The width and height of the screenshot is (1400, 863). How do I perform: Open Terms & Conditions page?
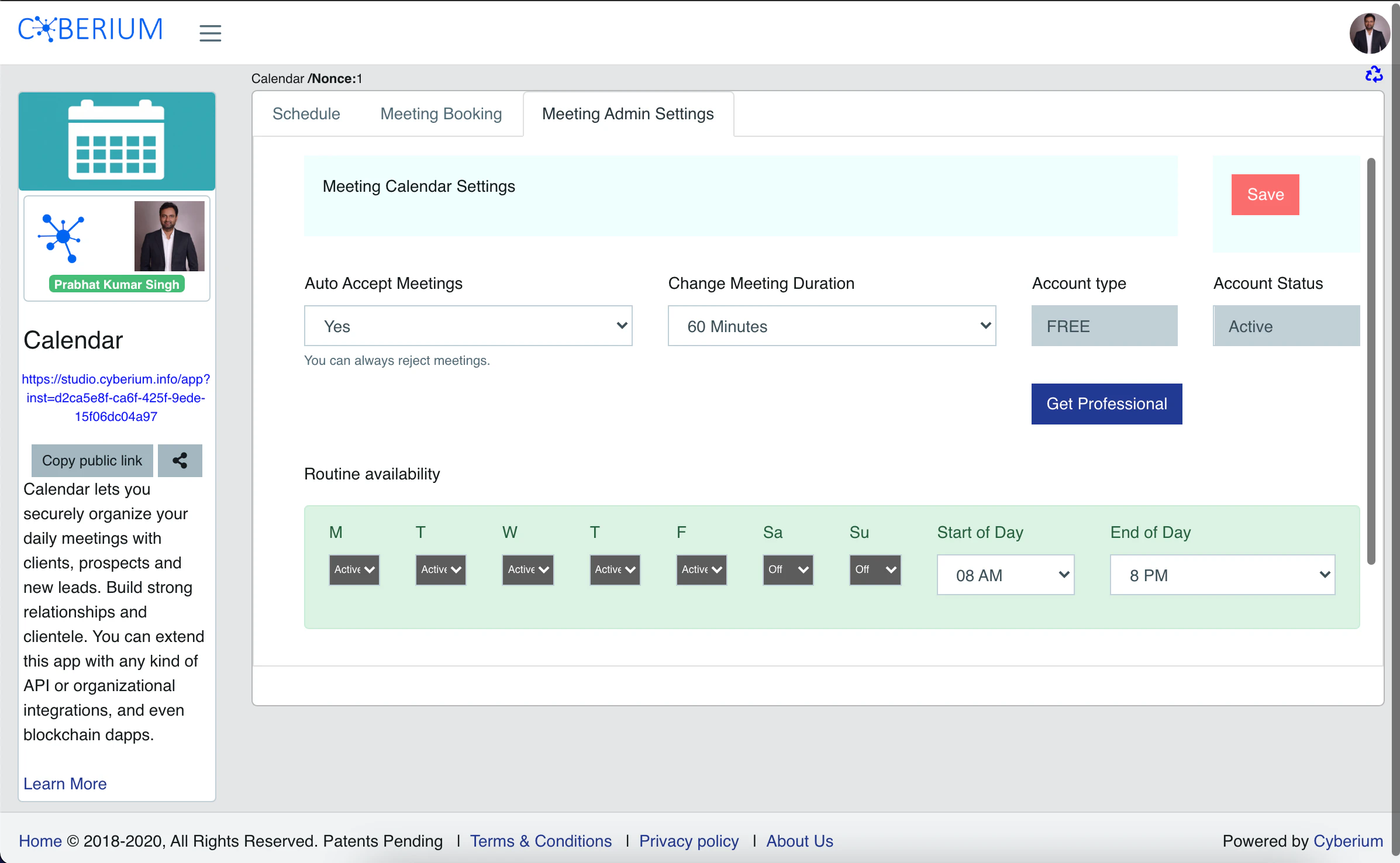[541, 841]
